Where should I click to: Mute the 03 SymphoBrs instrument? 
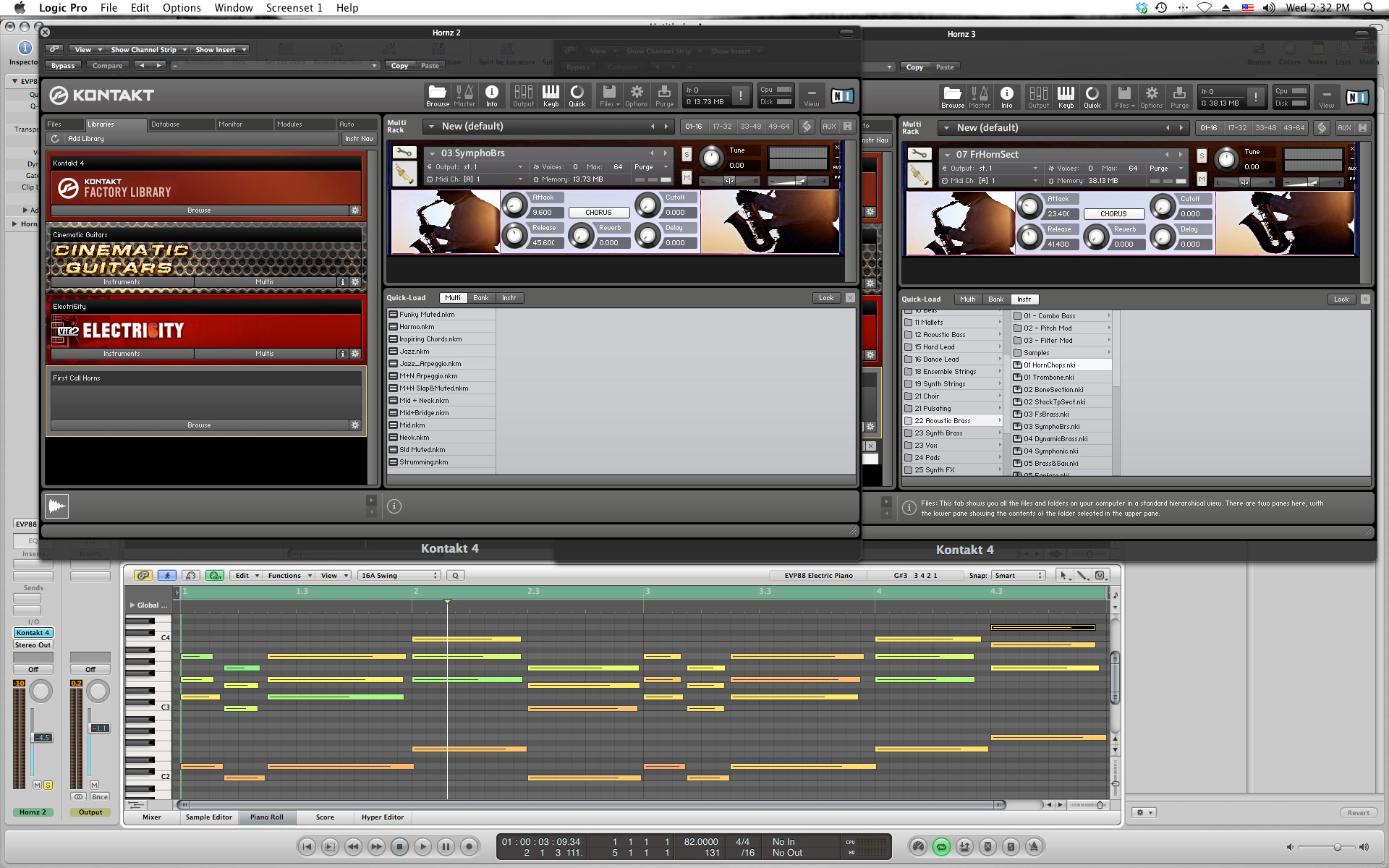coord(687,178)
